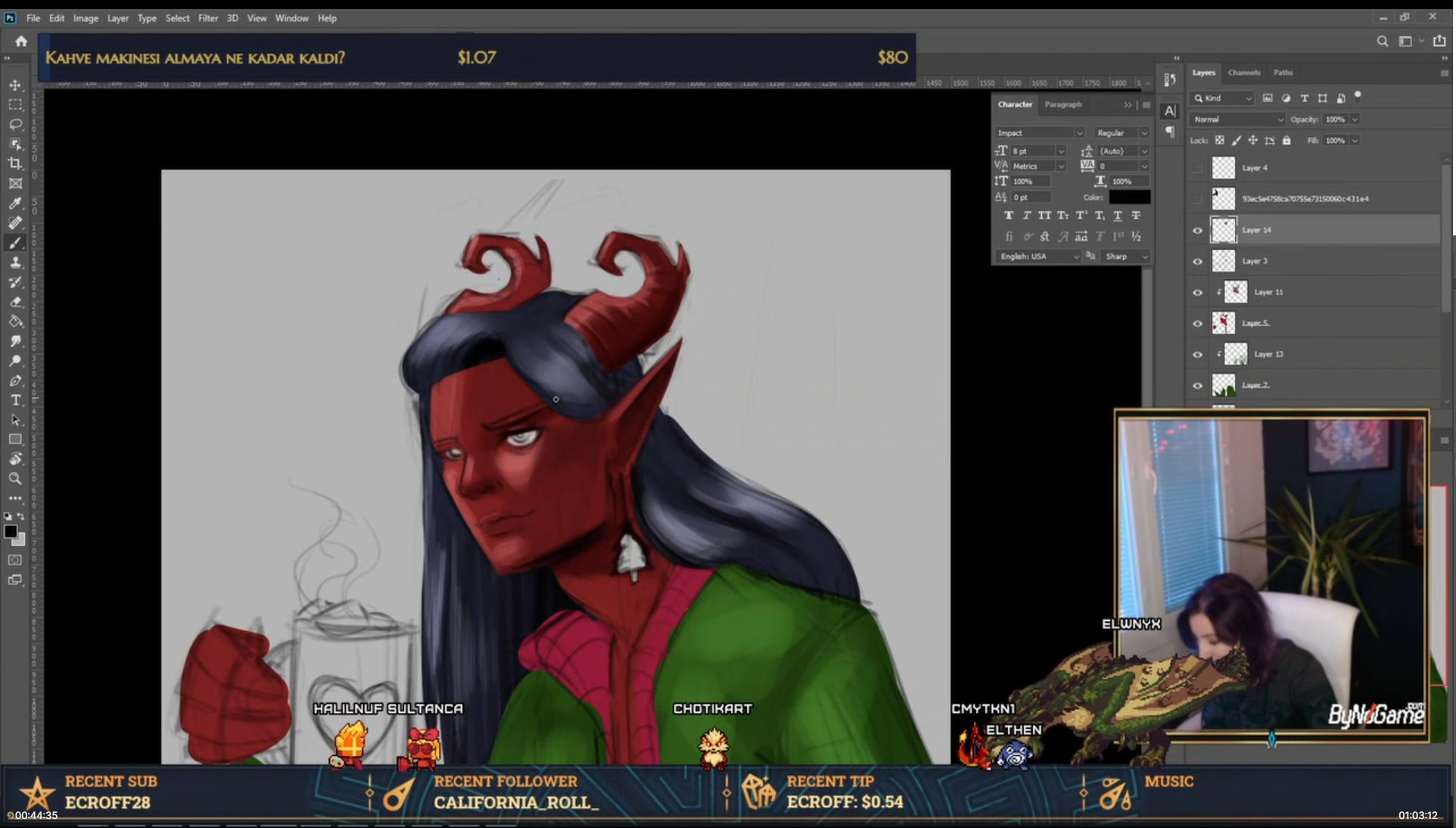Image resolution: width=1456 pixels, height=828 pixels.
Task: Select the Smudge tool
Action: (15, 341)
